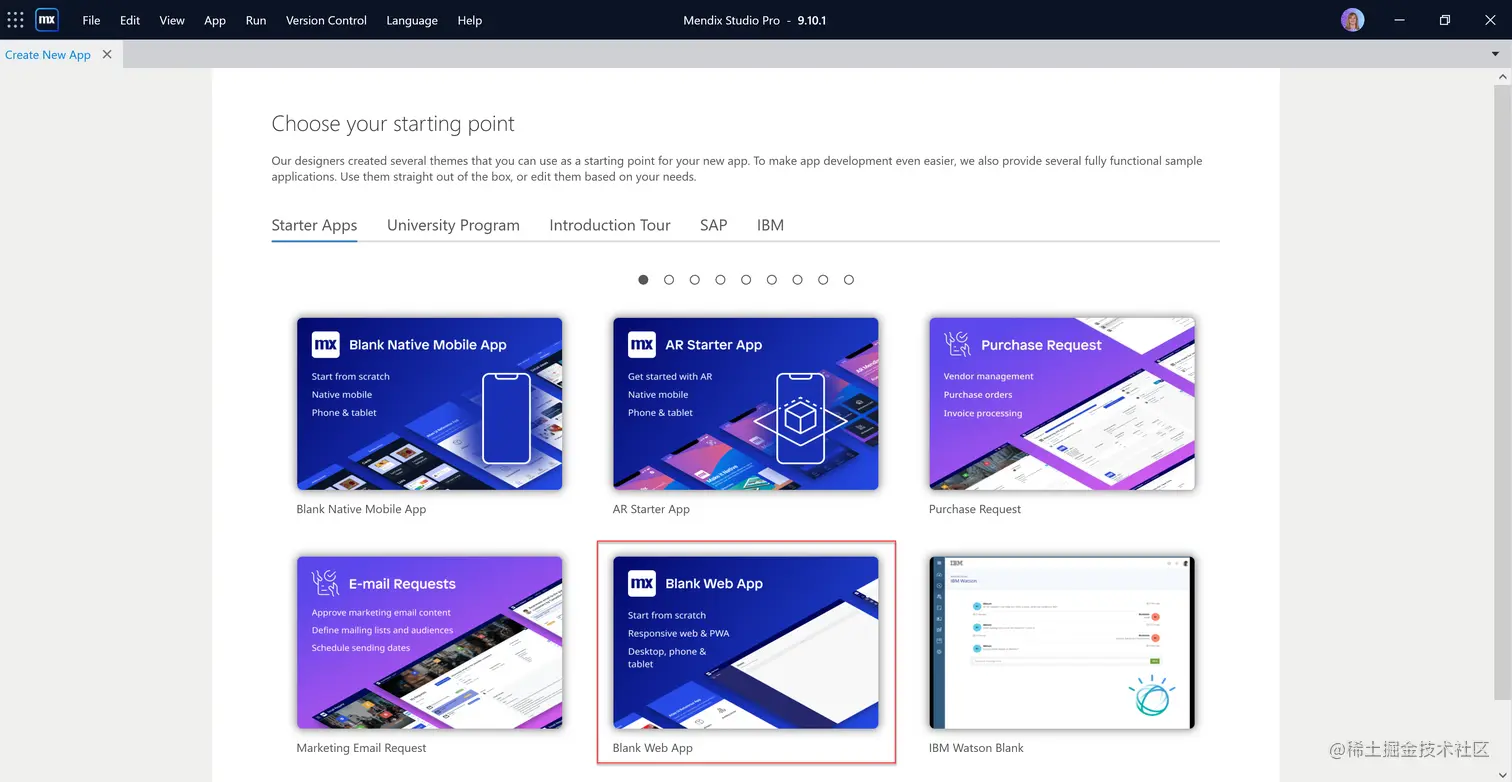Select the eighth carousel page dot

coord(823,280)
